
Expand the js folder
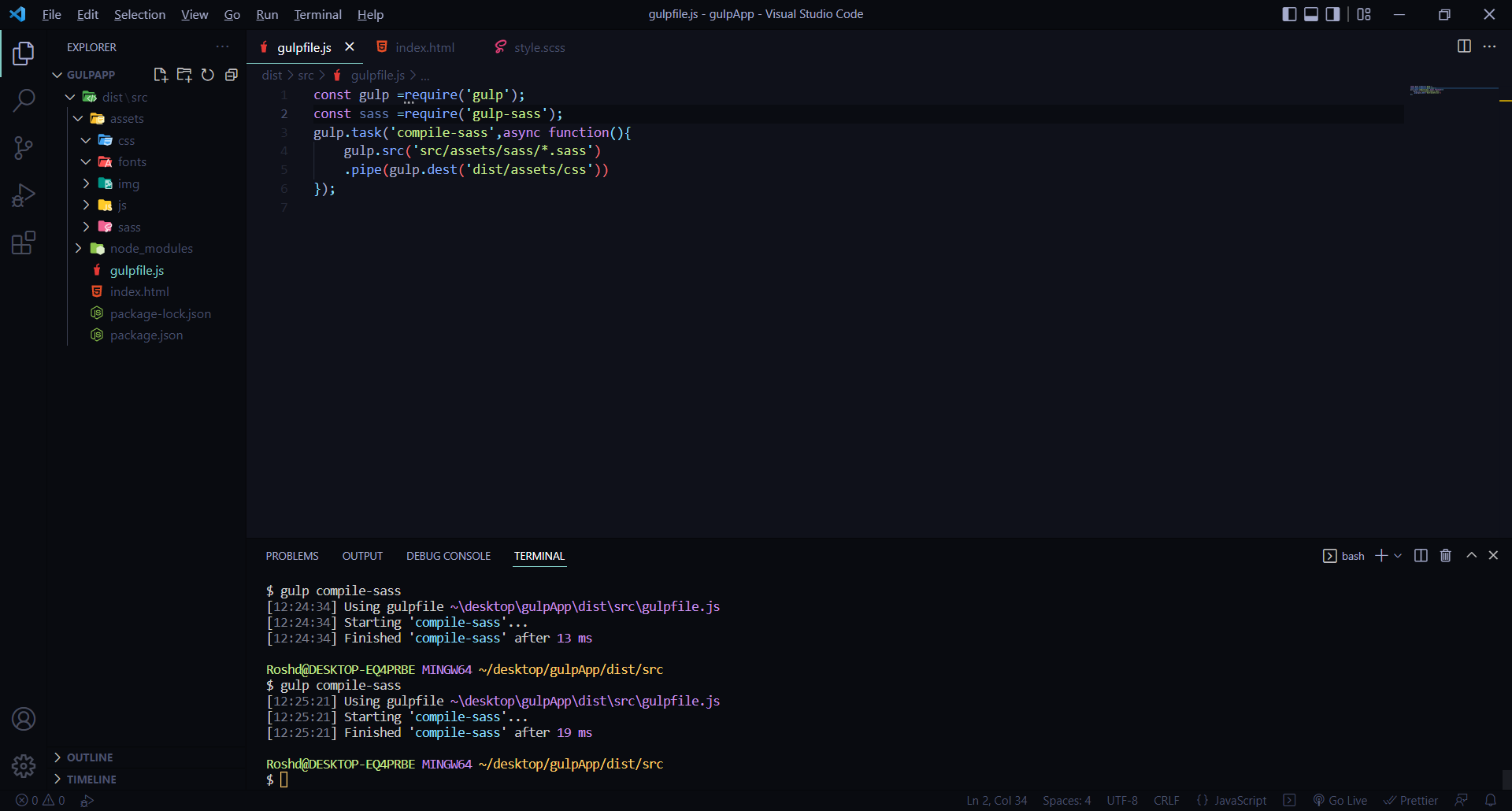(86, 205)
